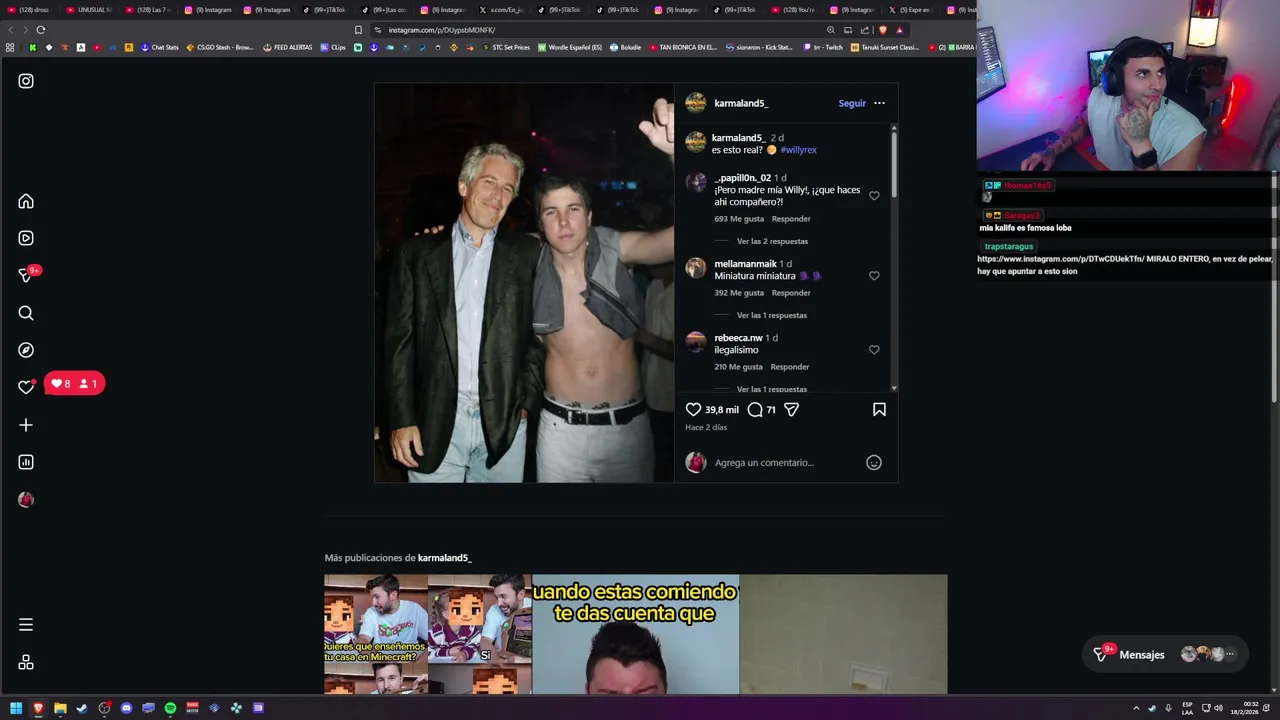Open the post options three-dot menu
The image size is (1280, 720).
(x=879, y=103)
